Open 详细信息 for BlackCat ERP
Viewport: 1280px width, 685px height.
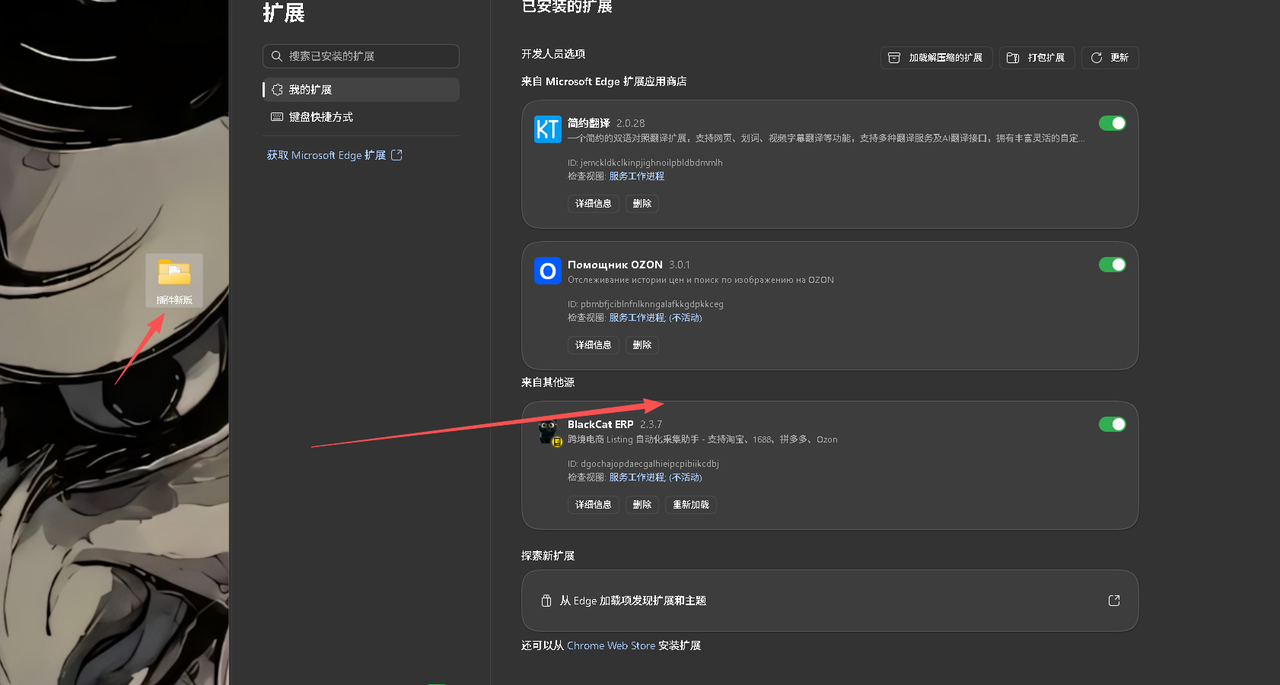(x=593, y=505)
